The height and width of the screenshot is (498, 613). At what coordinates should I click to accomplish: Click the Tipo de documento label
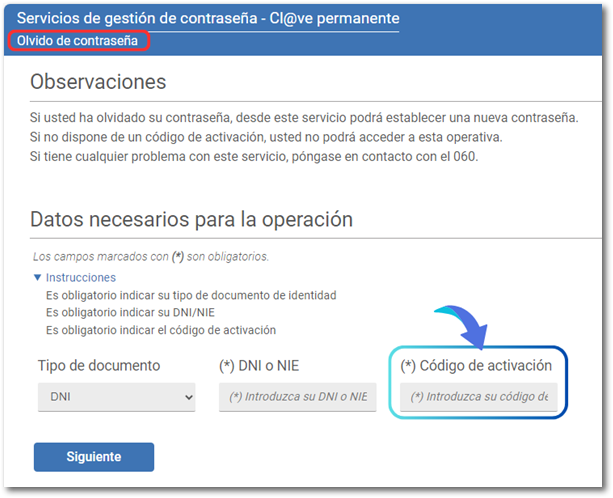[99, 365]
